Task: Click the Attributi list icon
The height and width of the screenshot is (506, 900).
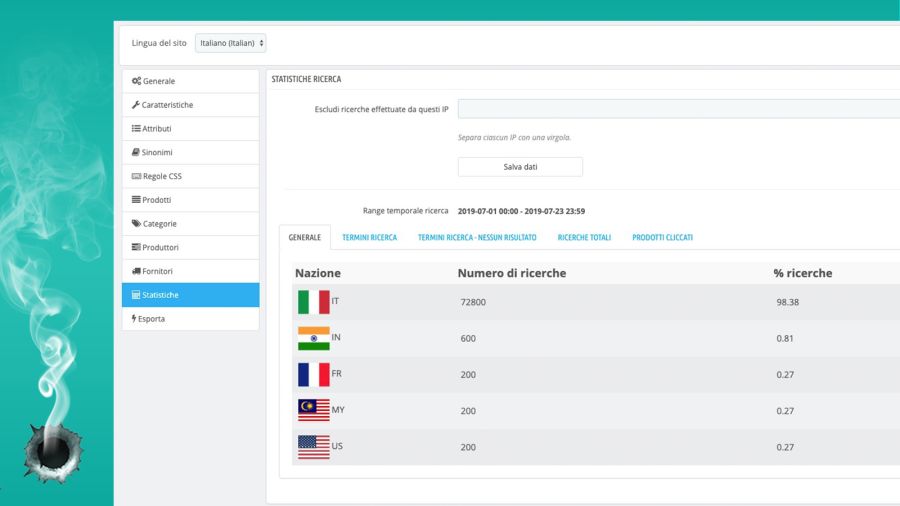Action: 136,129
